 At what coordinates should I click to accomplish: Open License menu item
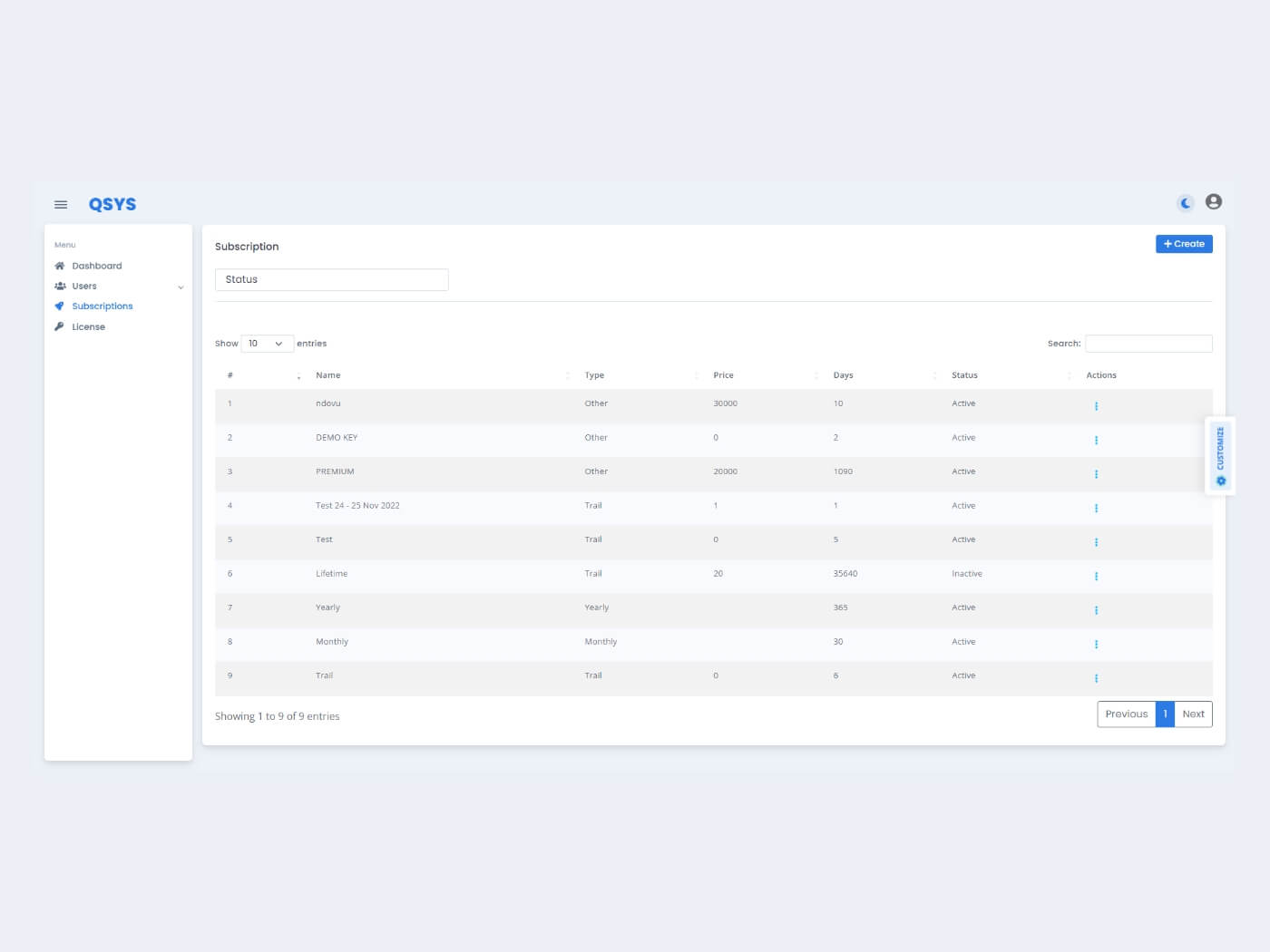(x=89, y=326)
